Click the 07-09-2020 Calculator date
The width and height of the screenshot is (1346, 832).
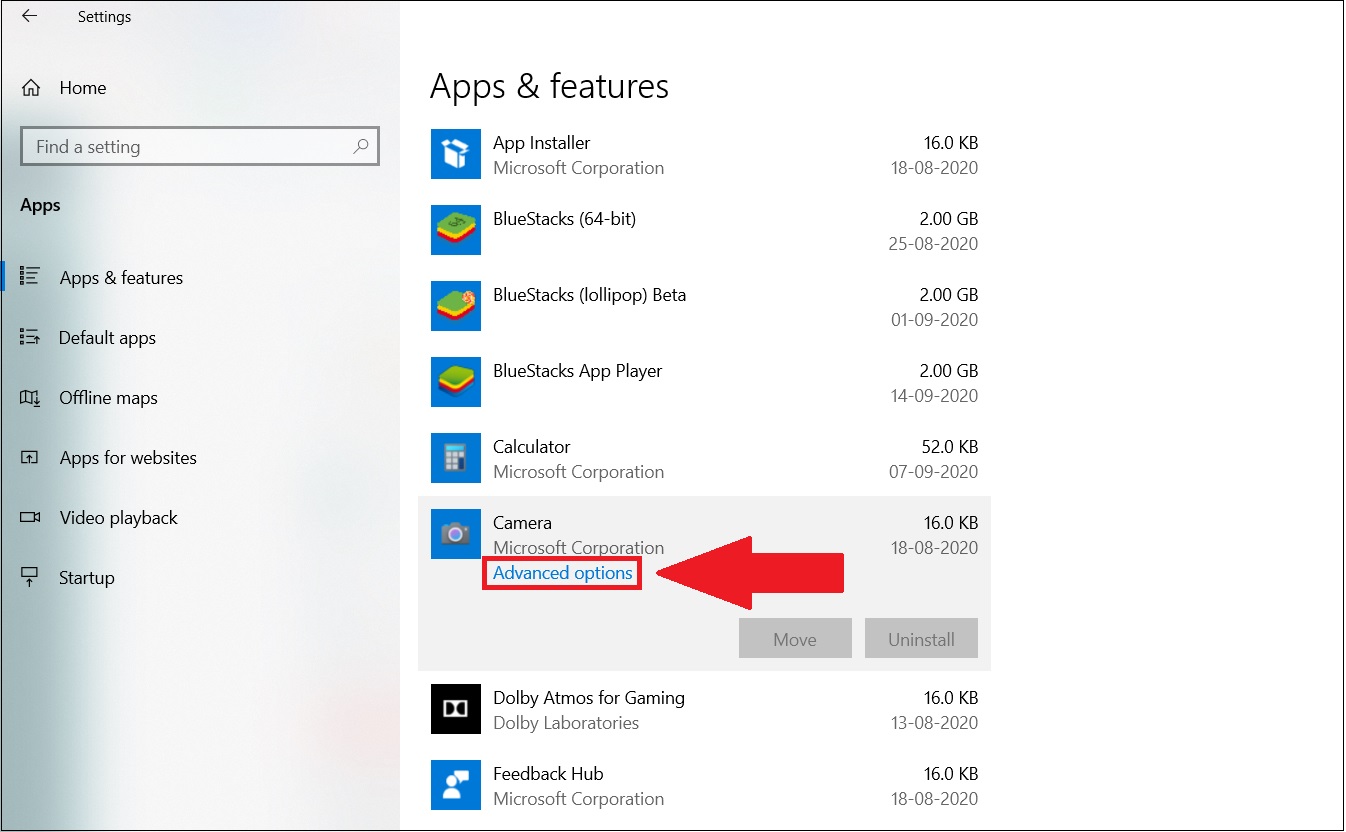[934, 471]
